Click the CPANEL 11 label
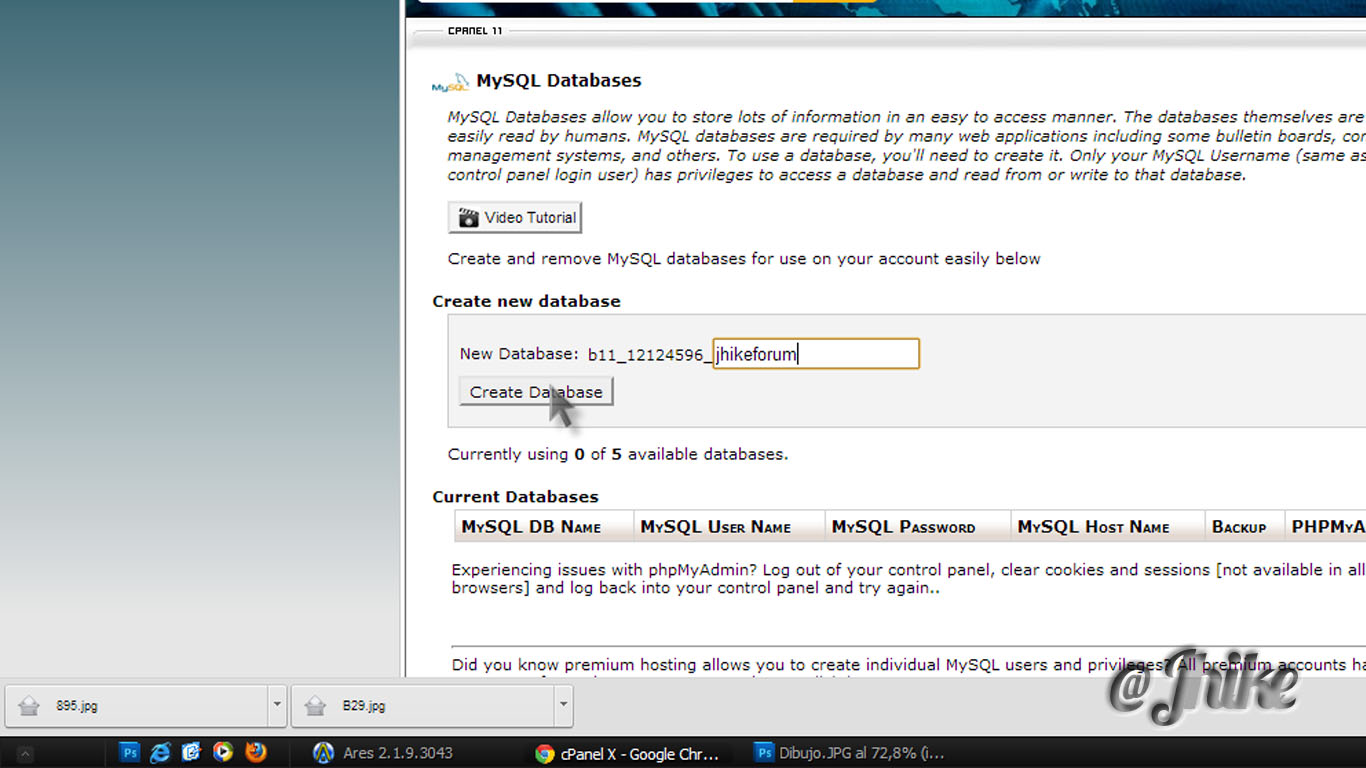Image resolution: width=1366 pixels, height=768 pixels. pyautogui.click(x=475, y=31)
